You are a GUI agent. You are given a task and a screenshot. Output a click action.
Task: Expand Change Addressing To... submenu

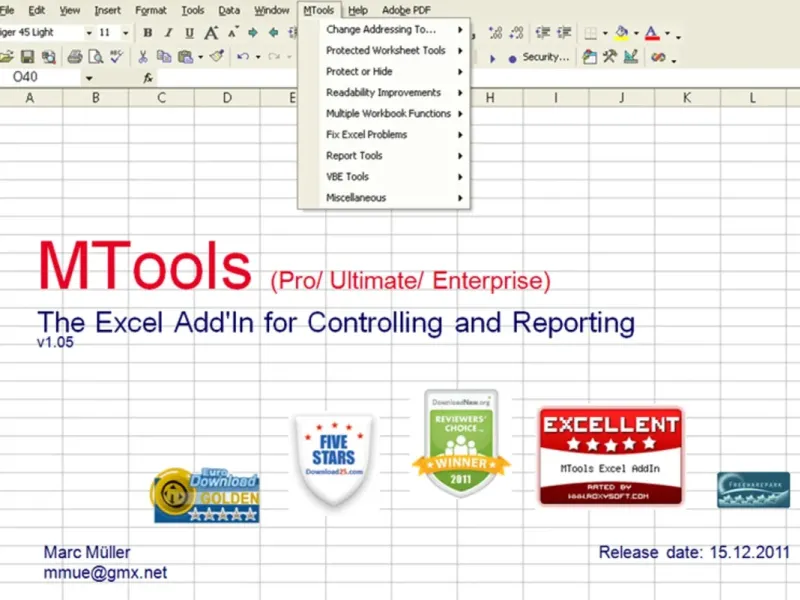click(x=384, y=30)
